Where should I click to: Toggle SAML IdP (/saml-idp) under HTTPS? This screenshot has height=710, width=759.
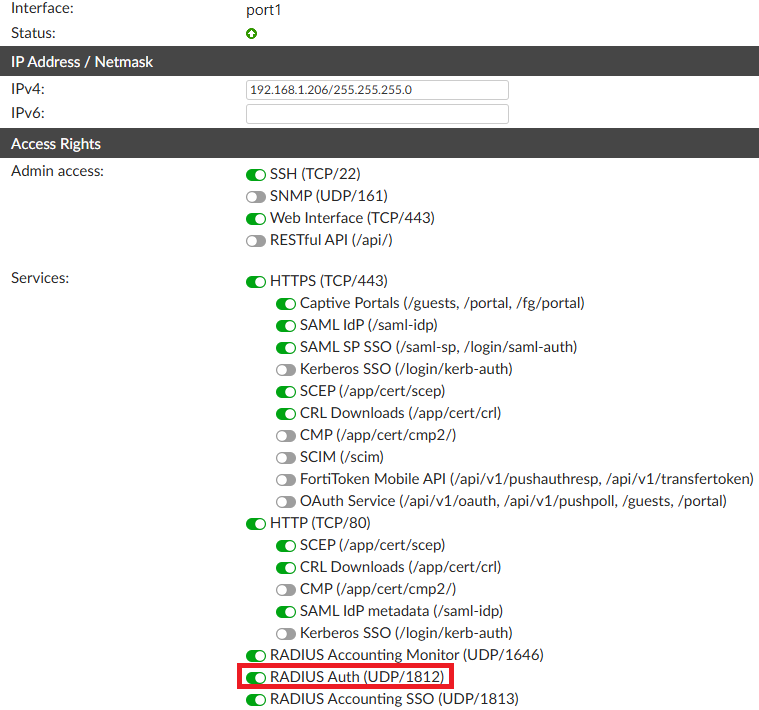(286, 326)
